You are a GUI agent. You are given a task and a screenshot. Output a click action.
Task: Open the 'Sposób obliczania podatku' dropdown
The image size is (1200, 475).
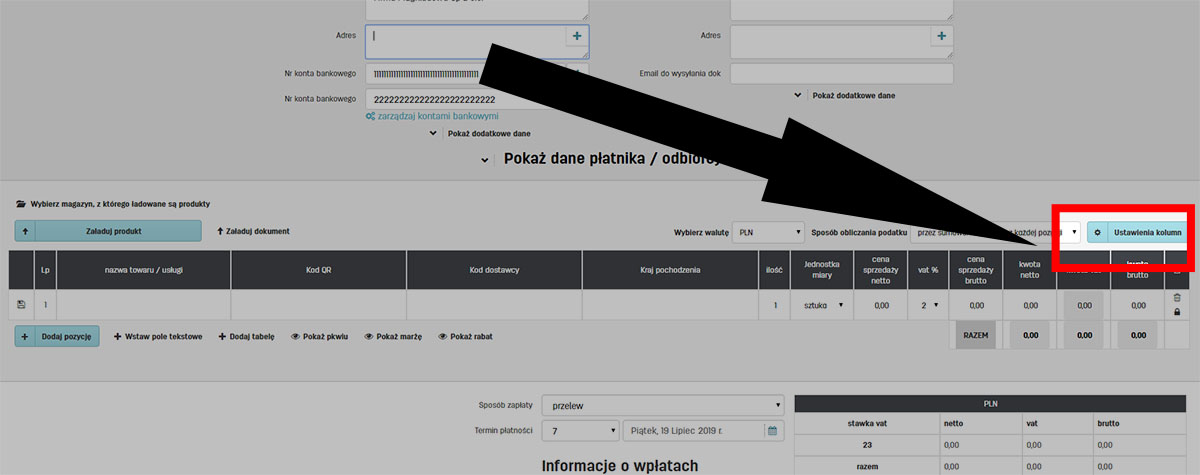click(x=996, y=232)
